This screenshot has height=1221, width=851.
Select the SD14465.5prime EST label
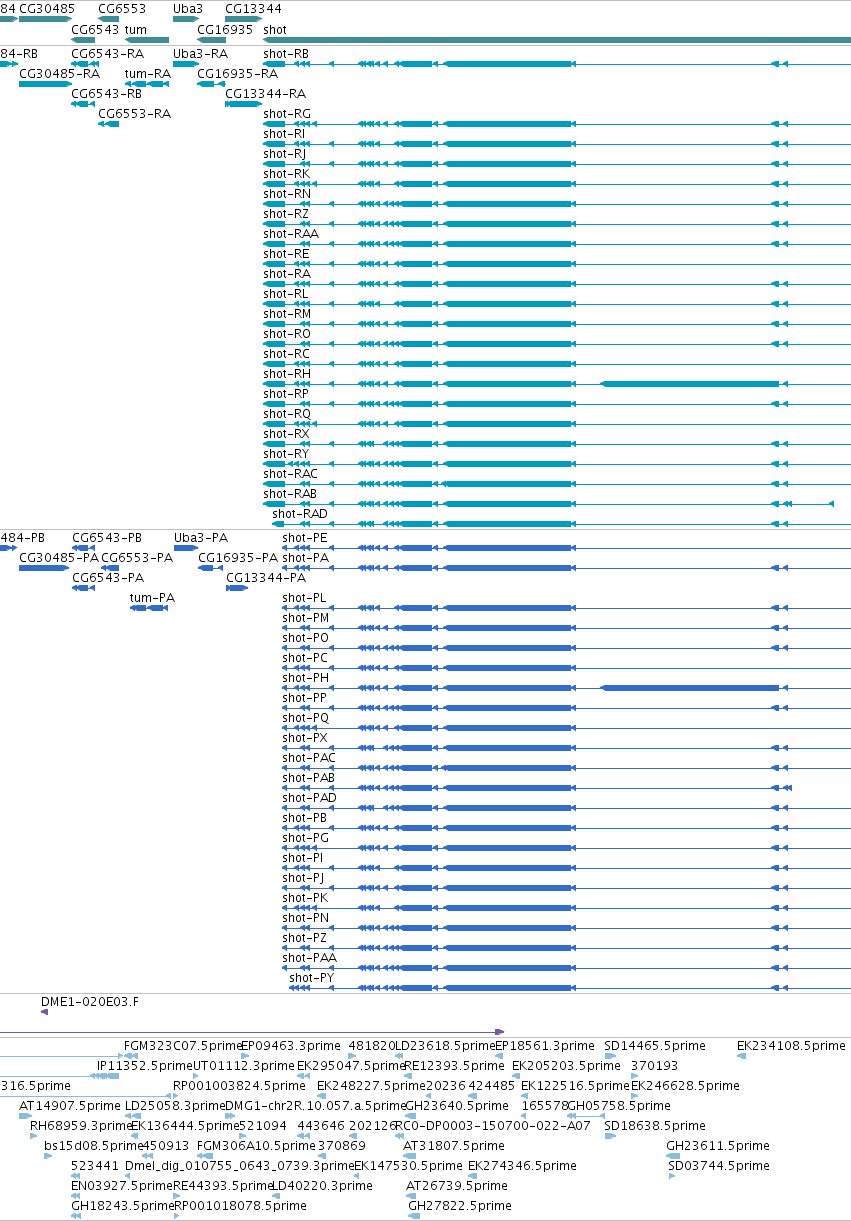[x=654, y=1046]
